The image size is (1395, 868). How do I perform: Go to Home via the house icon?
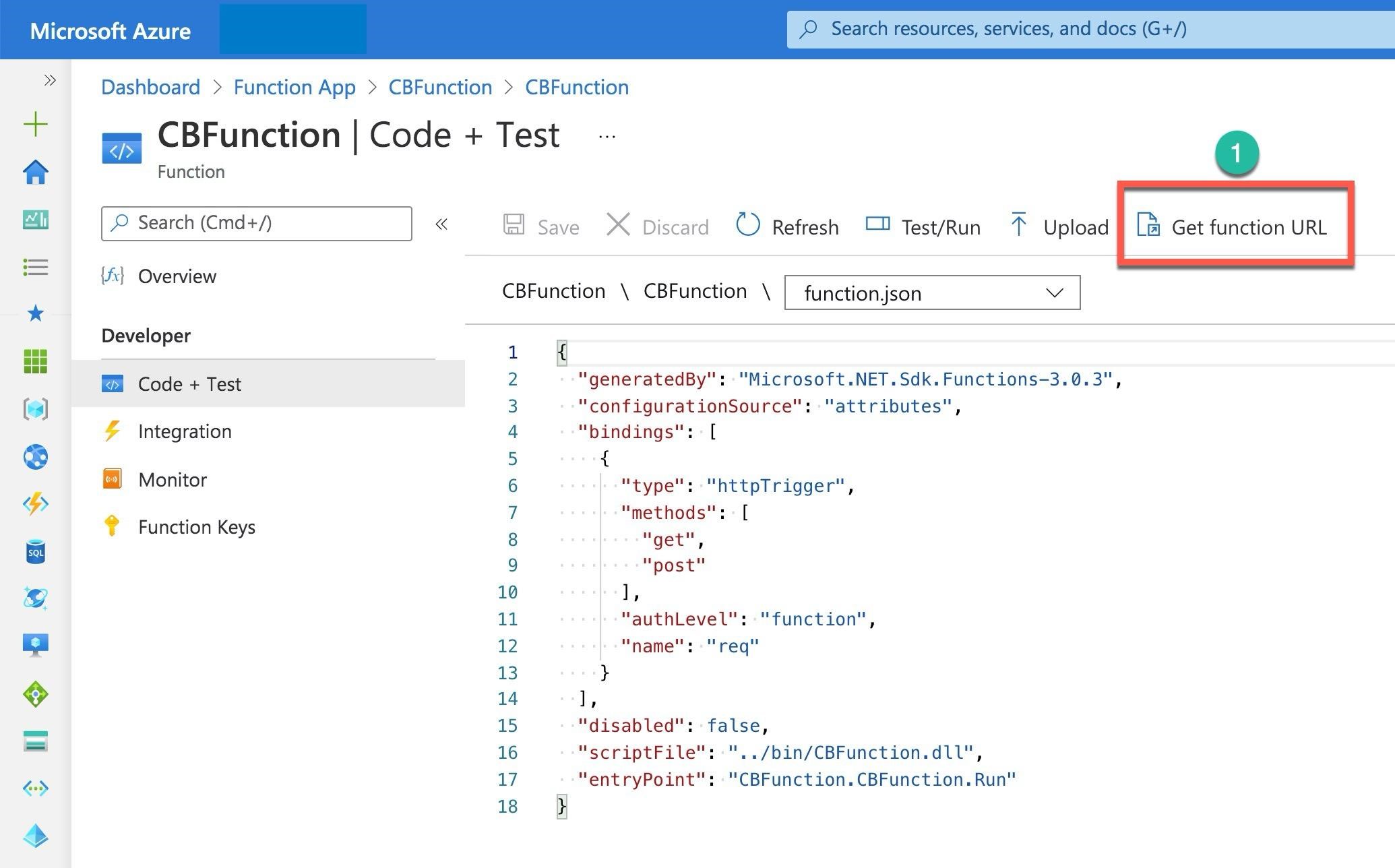click(35, 172)
